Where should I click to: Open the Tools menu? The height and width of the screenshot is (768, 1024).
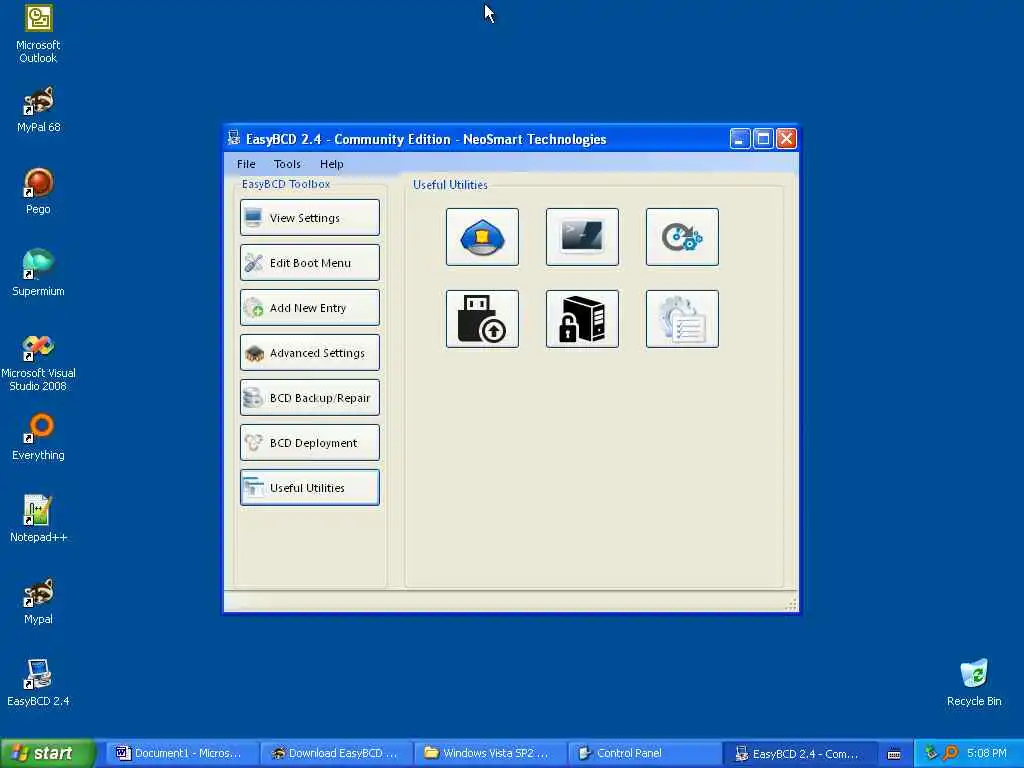[287, 164]
